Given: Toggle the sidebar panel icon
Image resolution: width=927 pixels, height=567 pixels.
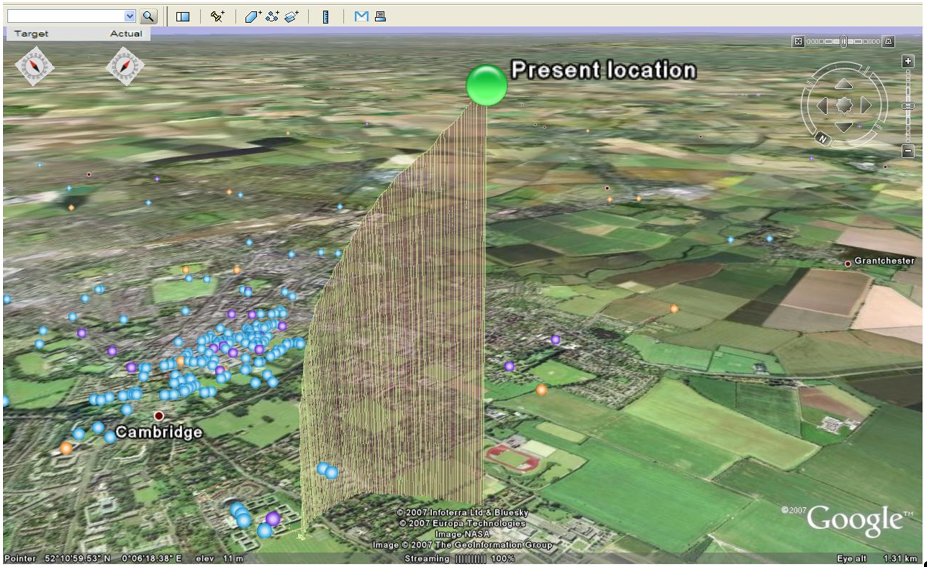Looking at the screenshot, I should click(x=182, y=16).
